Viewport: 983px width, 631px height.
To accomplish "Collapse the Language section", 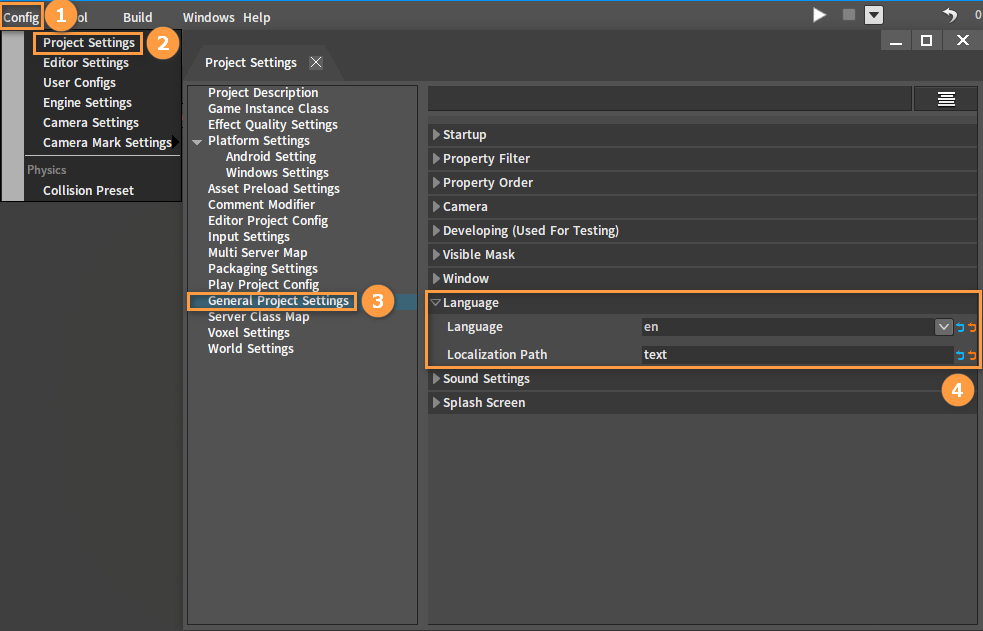I will click(x=436, y=303).
